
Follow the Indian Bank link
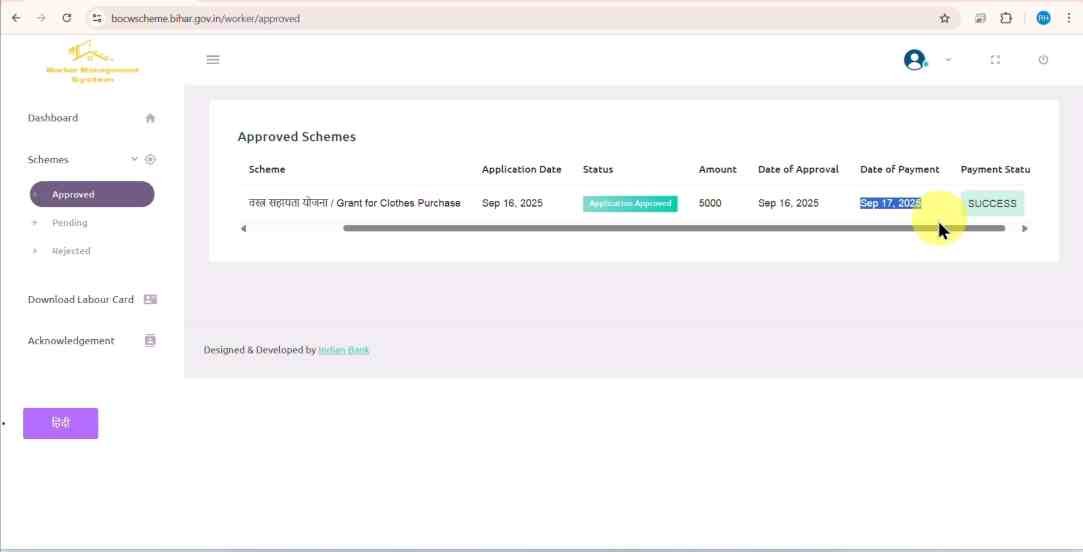[343, 350]
